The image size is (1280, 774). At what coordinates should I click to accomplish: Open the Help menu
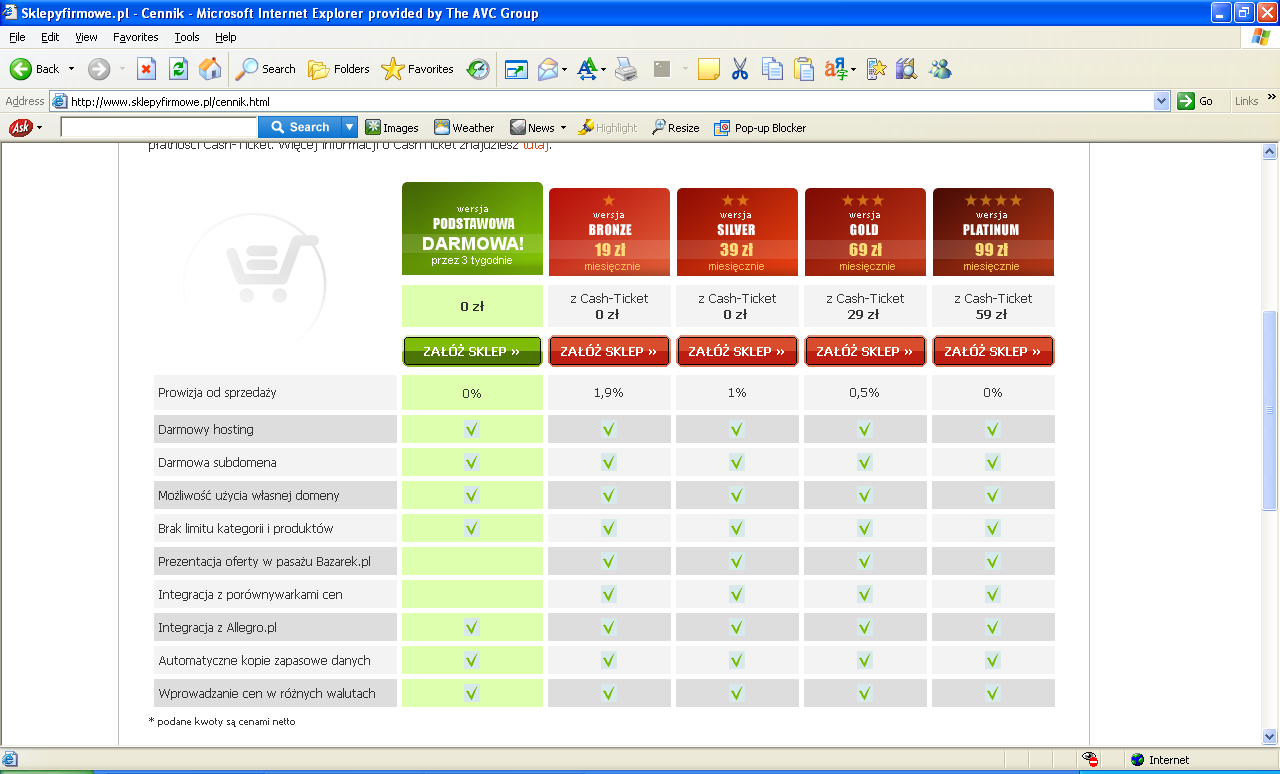click(226, 37)
